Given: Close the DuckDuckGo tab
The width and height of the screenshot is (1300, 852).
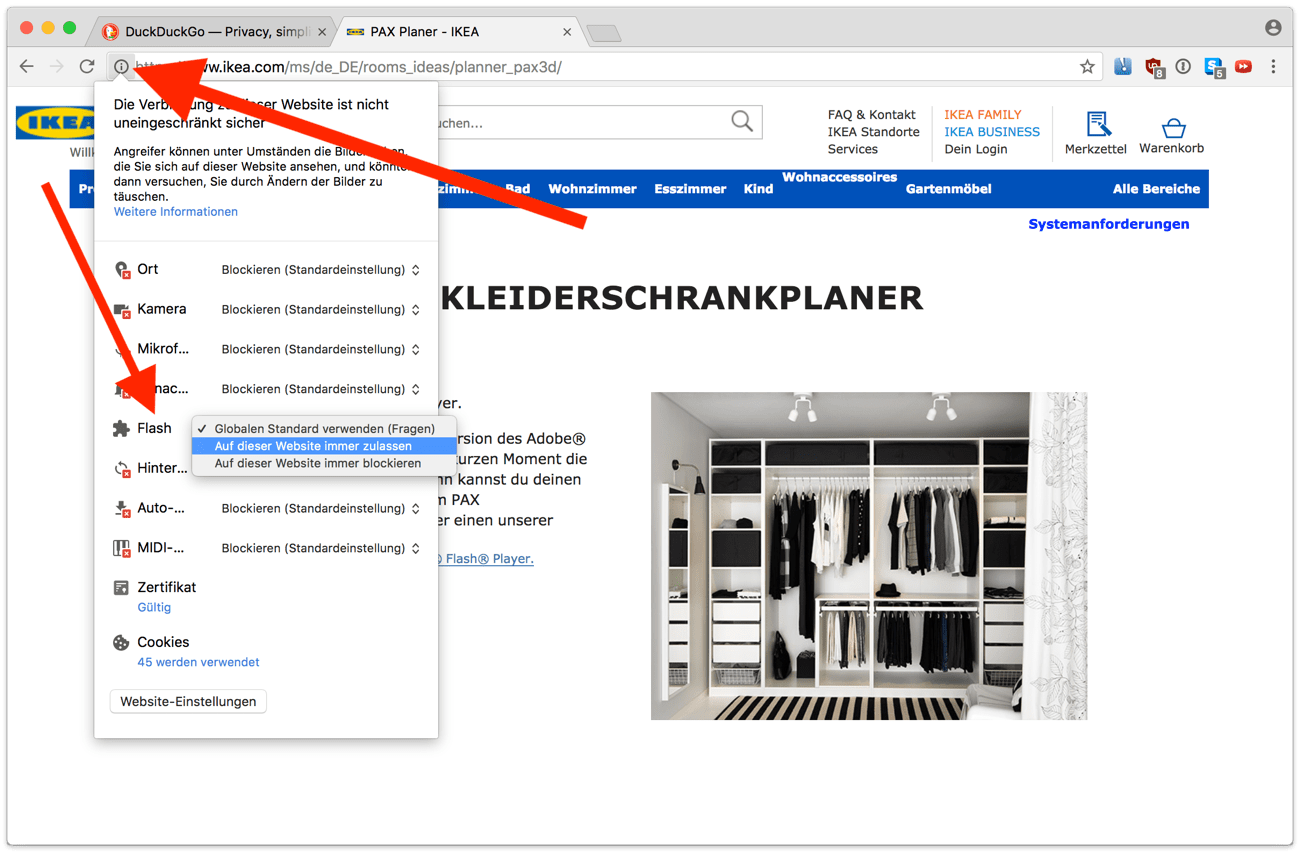Looking at the screenshot, I should (x=322, y=32).
